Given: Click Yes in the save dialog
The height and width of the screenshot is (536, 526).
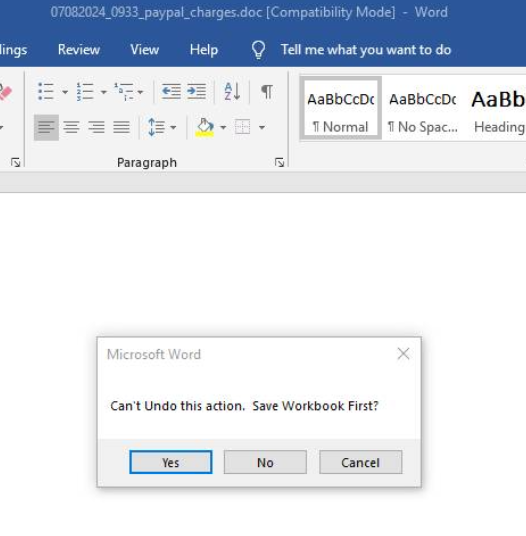Looking at the screenshot, I should pos(171,462).
